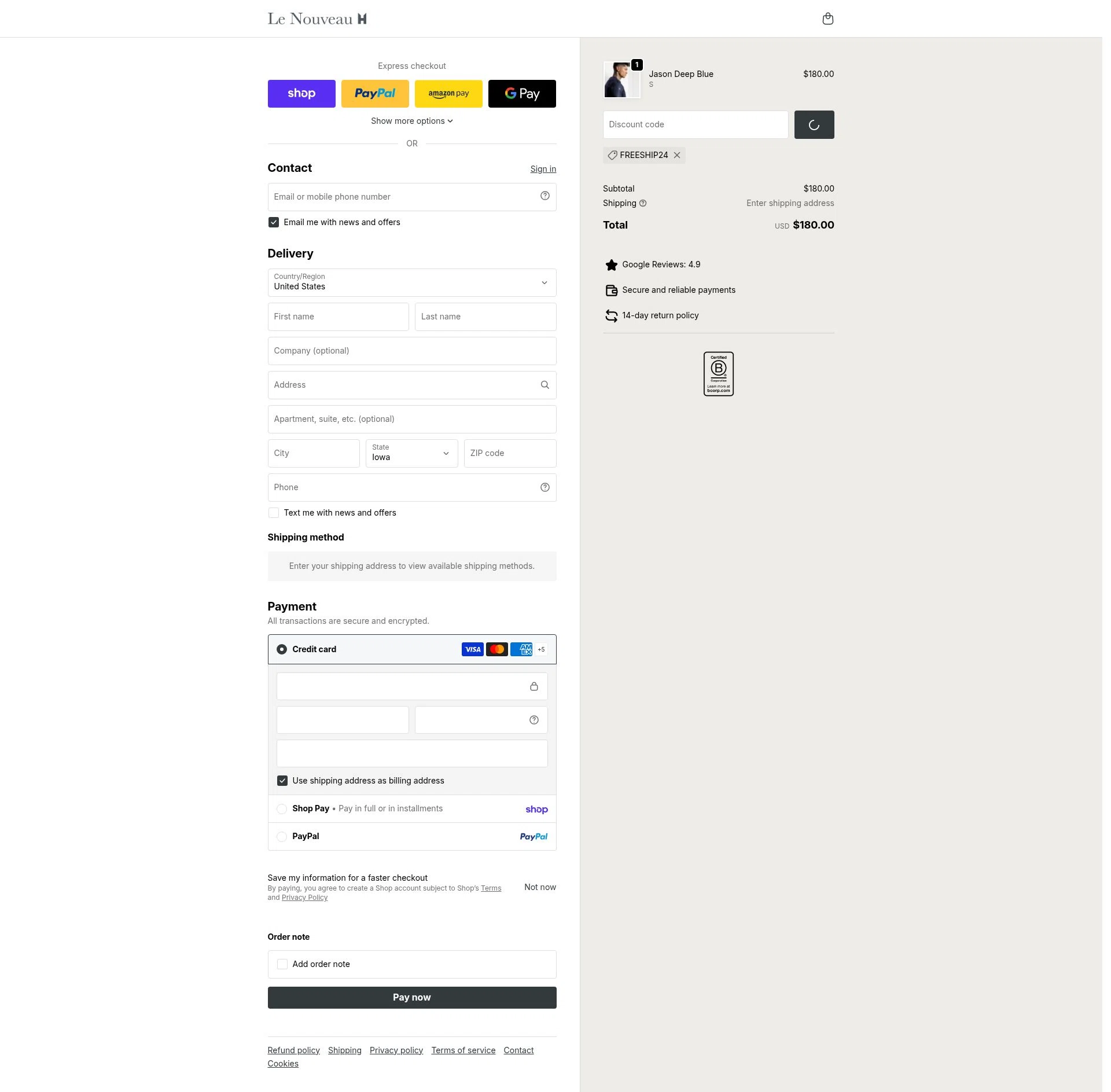Open the shopping bag cart icon
The width and height of the screenshot is (1111, 1092).
827,19
